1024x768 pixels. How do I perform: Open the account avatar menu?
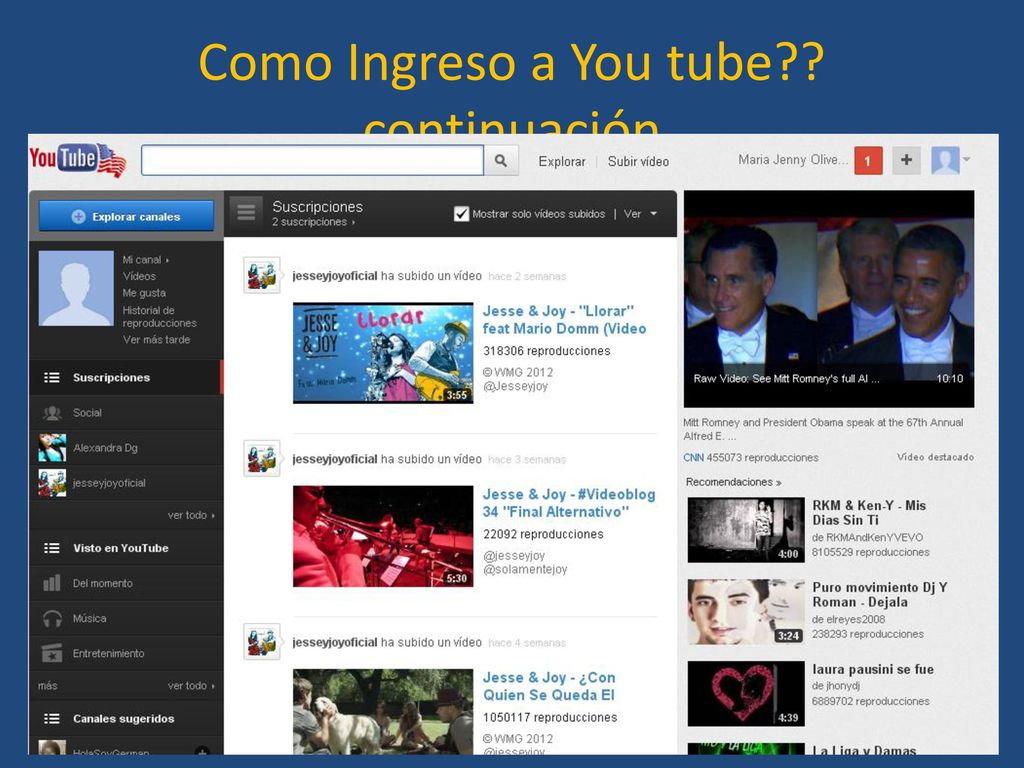click(x=950, y=160)
